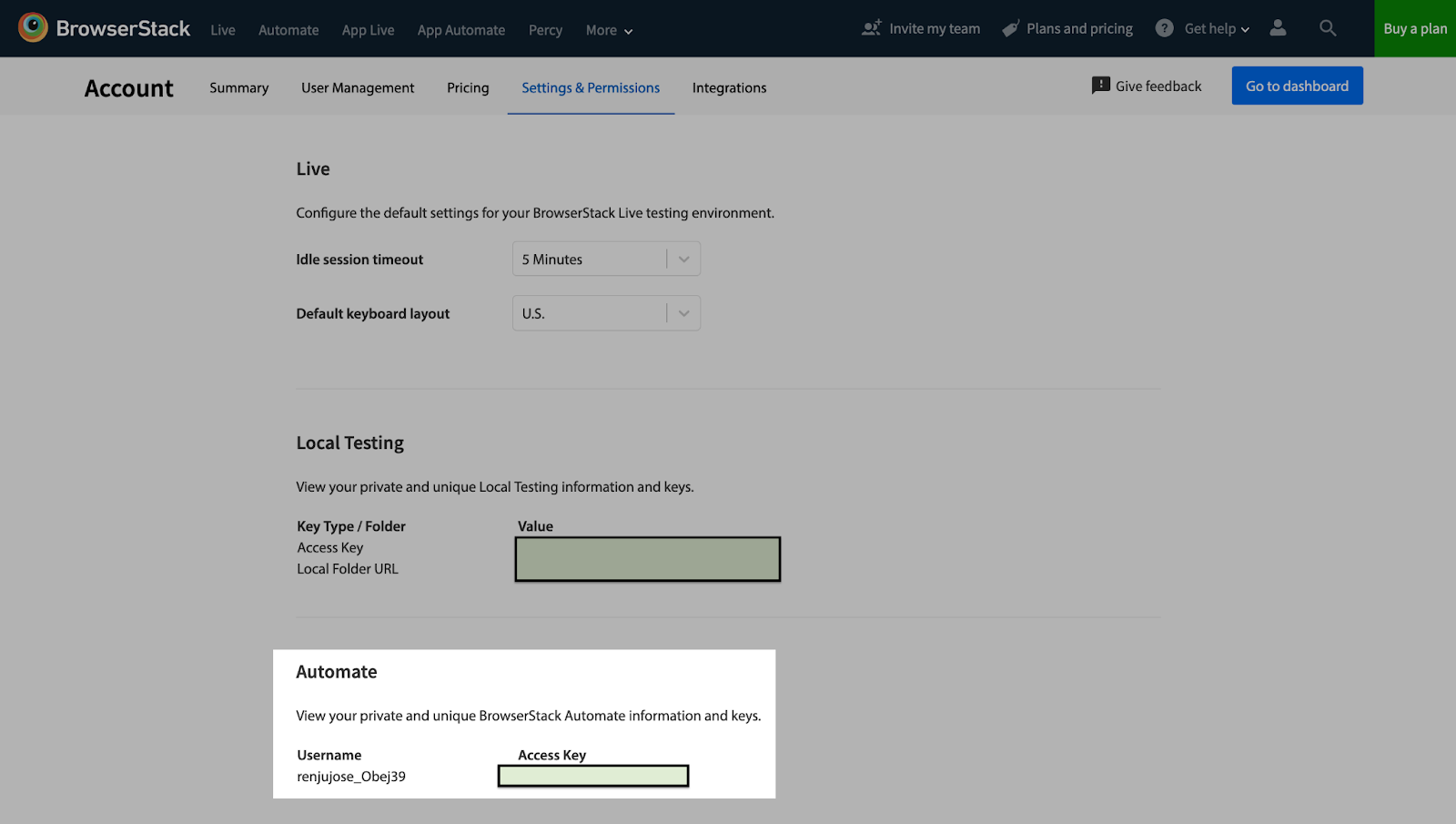
Task: Click the Local Testing value box
Action: (648, 559)
